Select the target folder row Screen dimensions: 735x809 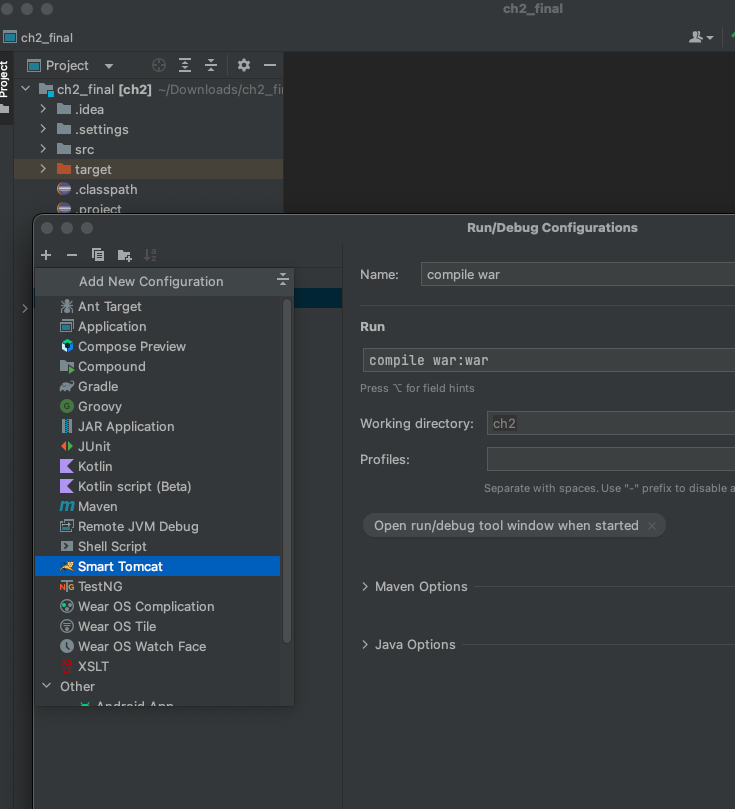coord(149,169)
